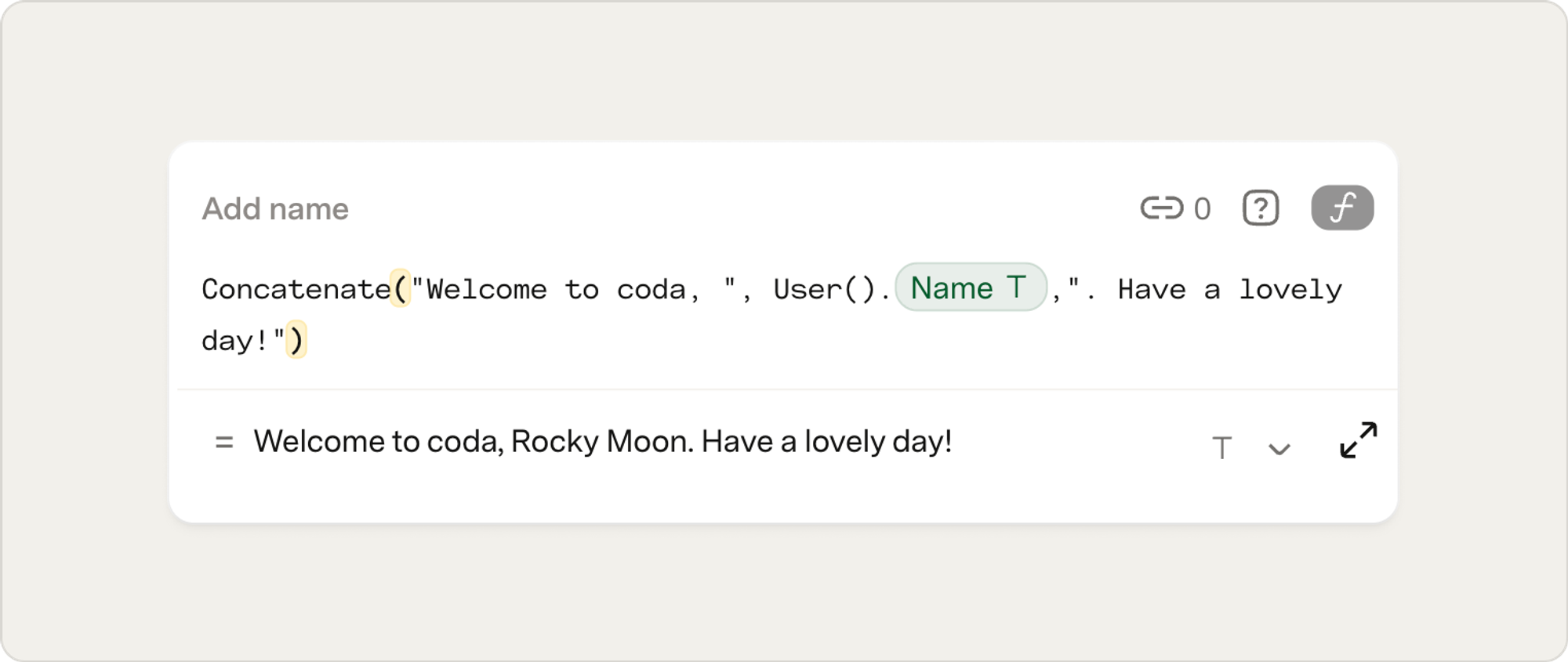
Task: Select the green Name chip
Action: 971,288
